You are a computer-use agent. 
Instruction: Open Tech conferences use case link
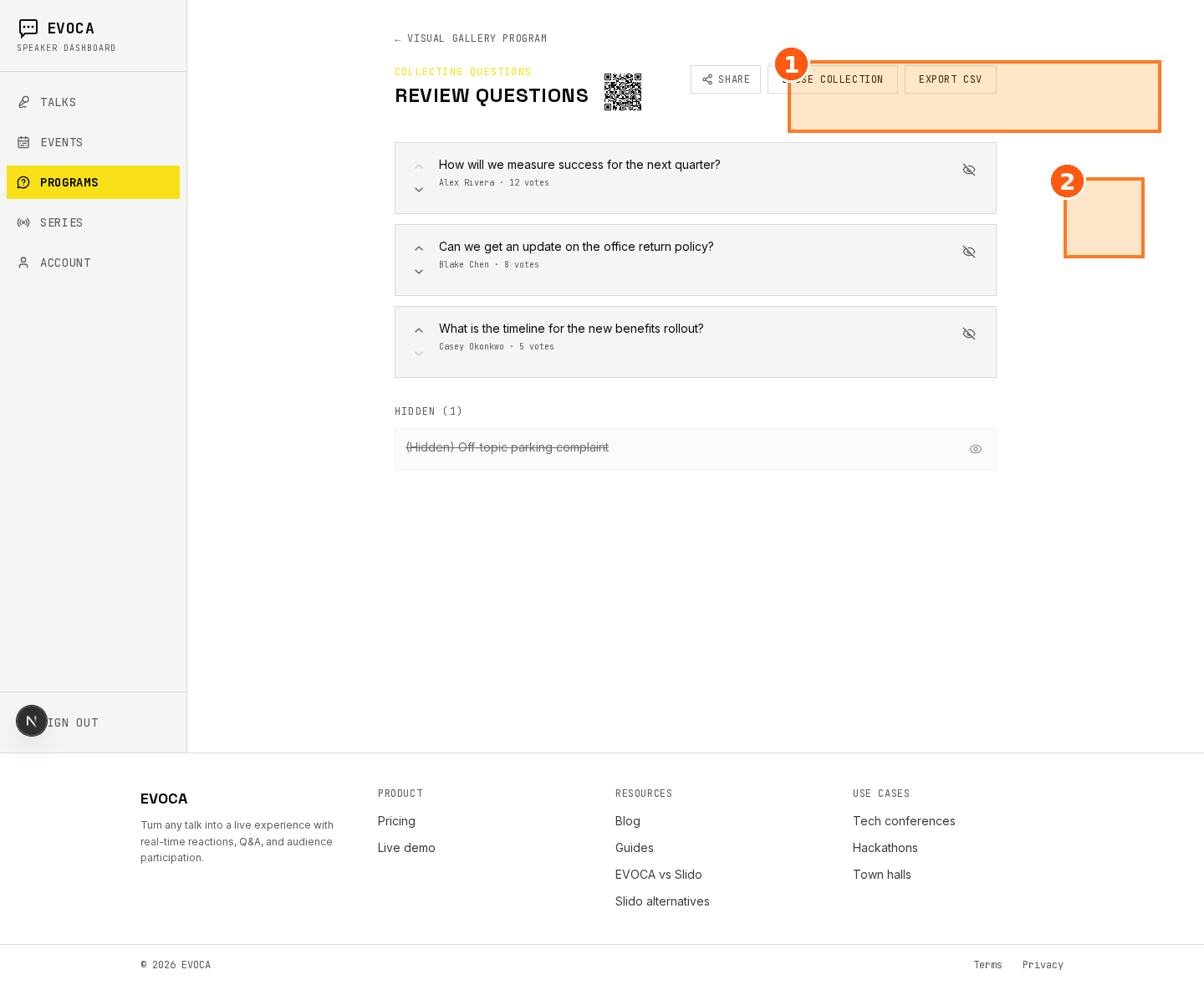click(904, 821)
